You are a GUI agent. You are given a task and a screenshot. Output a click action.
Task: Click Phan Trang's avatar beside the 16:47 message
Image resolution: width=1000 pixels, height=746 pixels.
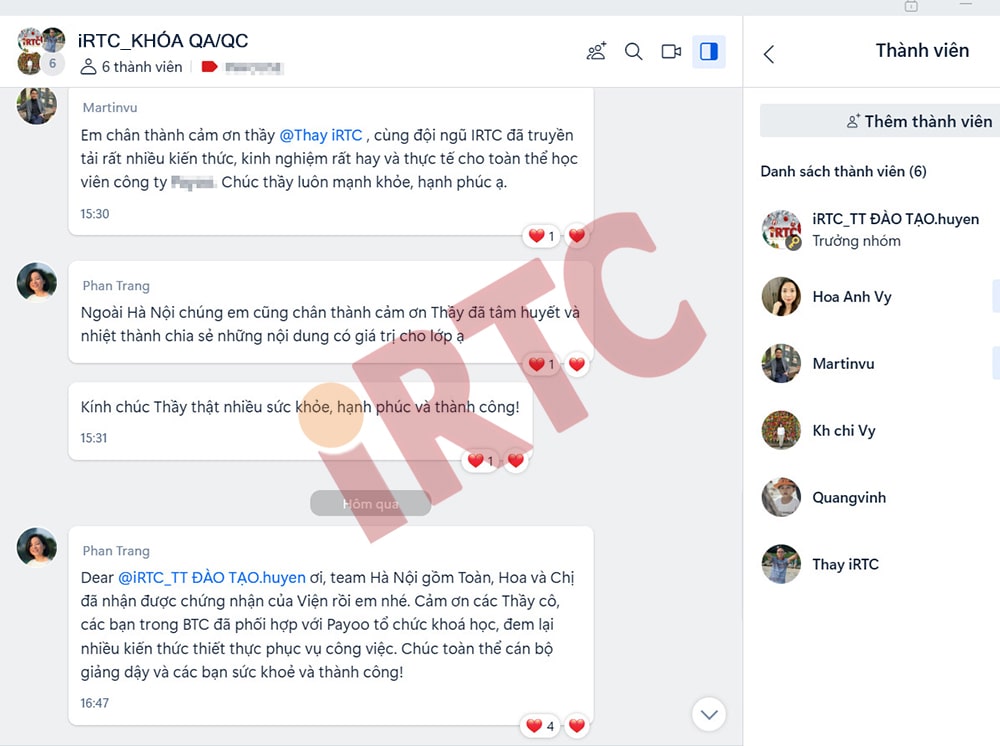pyautogui.click(x=37, y=547)
